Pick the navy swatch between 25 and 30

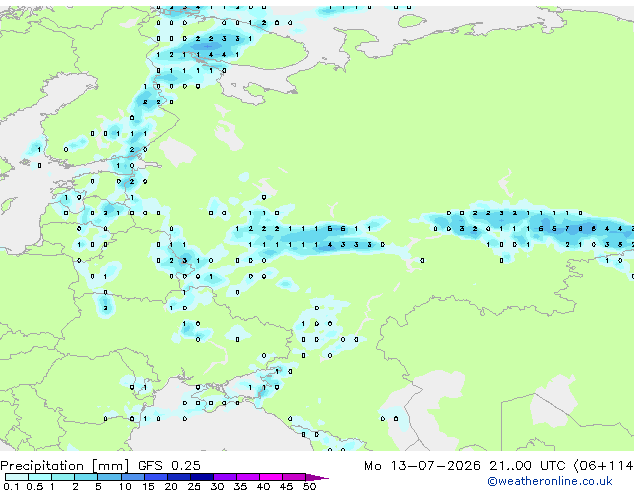[x=202, y=477]
